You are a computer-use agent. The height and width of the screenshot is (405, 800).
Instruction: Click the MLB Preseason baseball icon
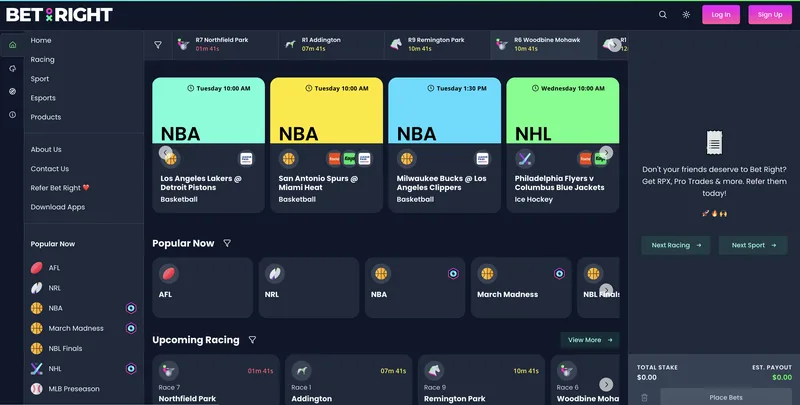(37, 389)
